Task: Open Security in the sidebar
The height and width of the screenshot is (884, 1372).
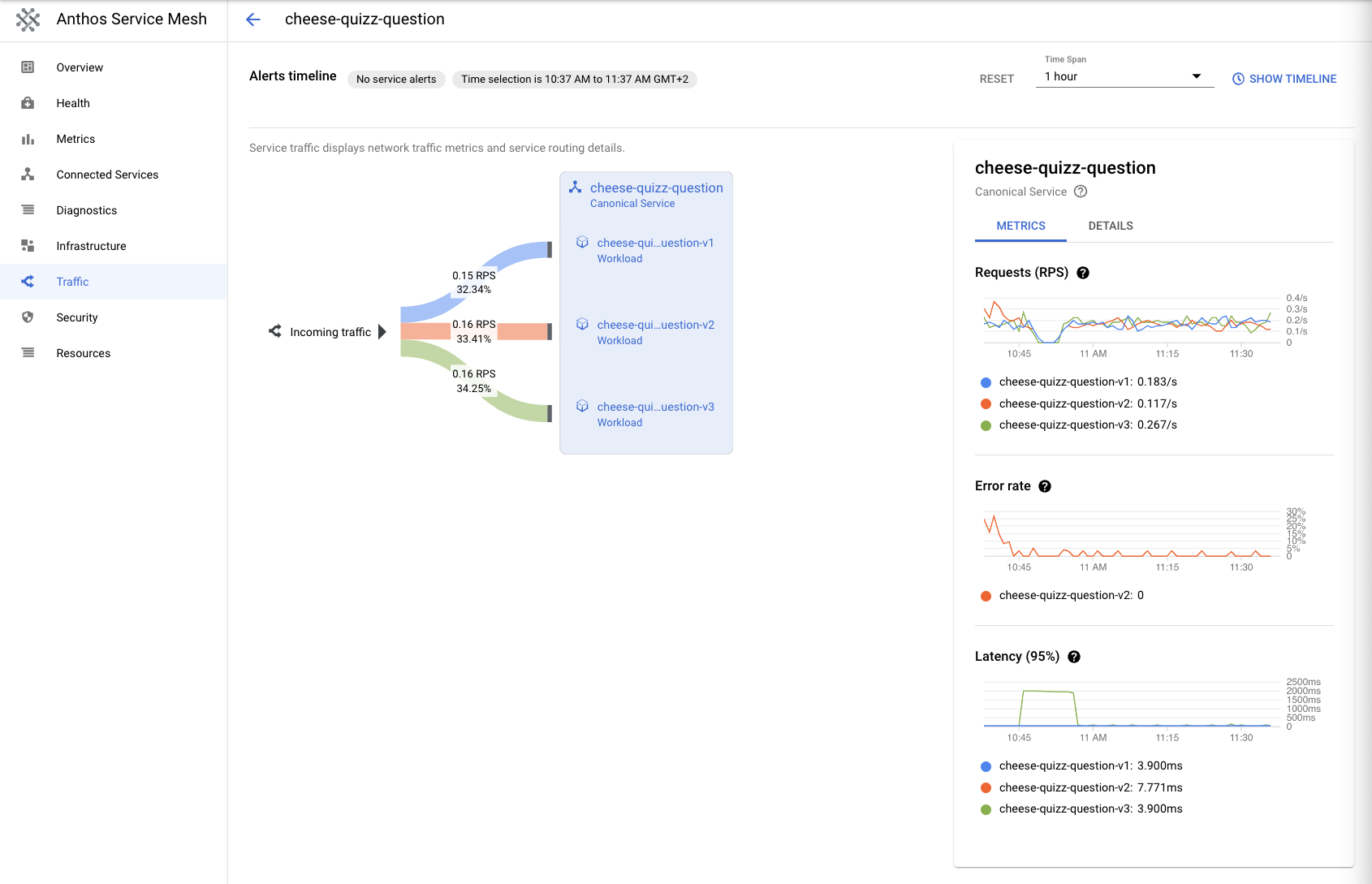Action: [x=114, y=317]
